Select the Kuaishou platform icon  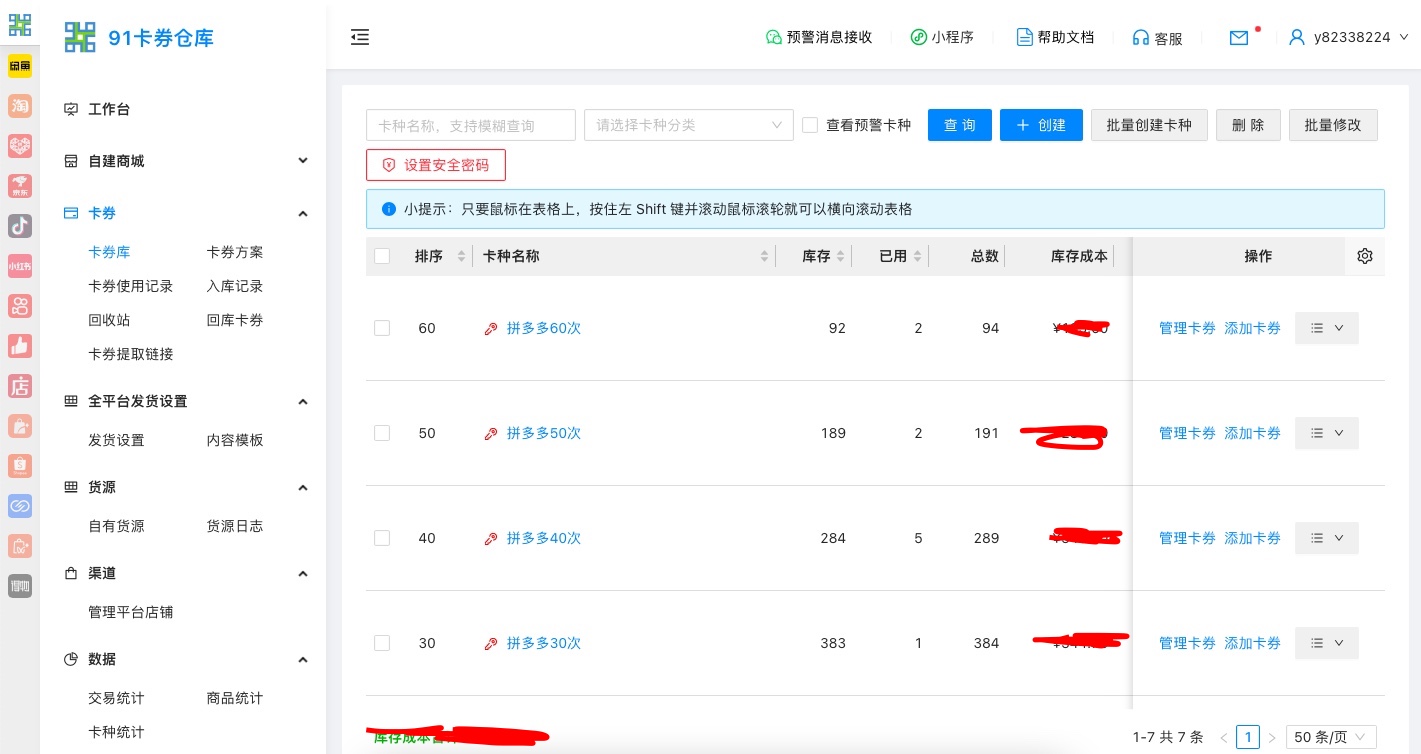click(x=20, y=306)
